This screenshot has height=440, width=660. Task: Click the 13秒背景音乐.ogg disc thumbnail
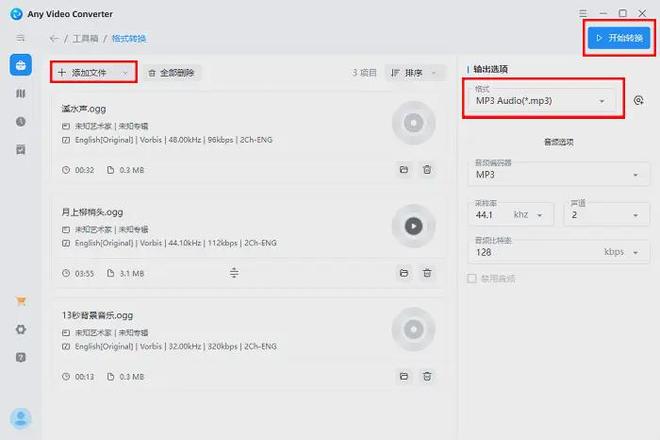(x=413, y=329)
